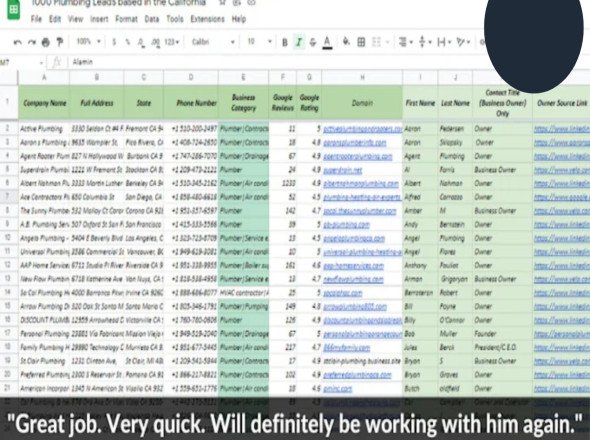Expand the font size 10 dropdown
The height and width of the screenshot is (440, 590).
(x=260, y=41)
